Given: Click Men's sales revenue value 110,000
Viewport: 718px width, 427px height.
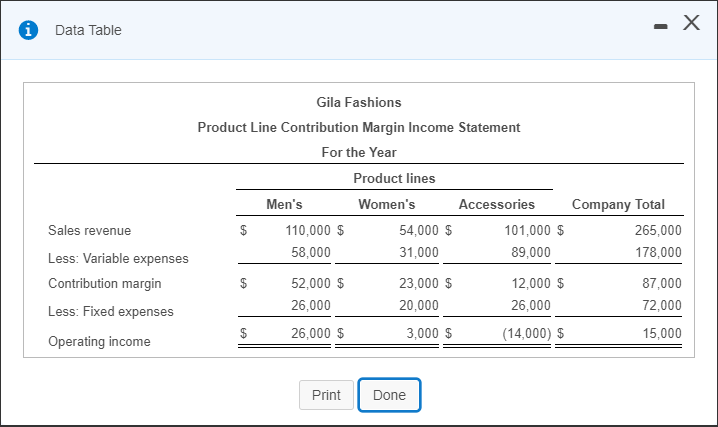Looking at the screenshot, I should pos(308,230).
